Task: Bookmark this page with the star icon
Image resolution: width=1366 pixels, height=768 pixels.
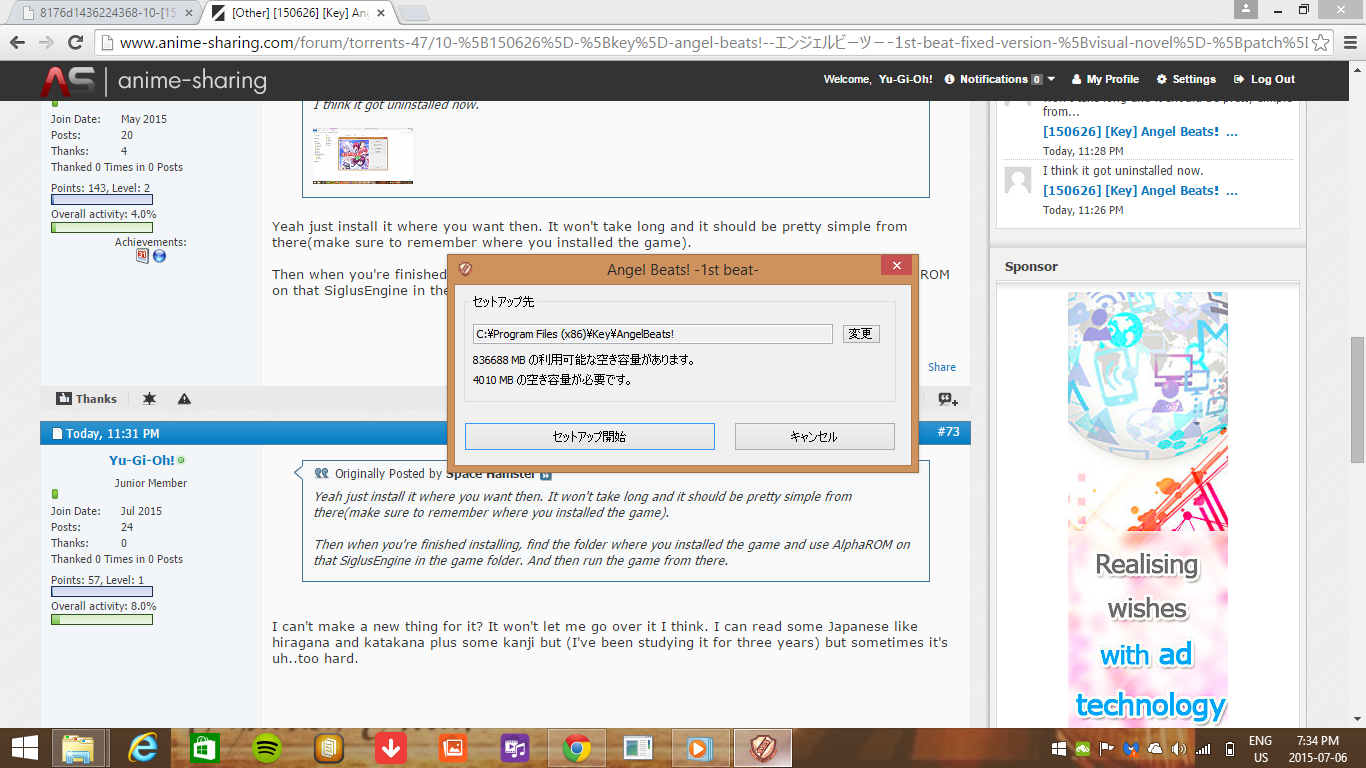Action: coord(1320,43)
